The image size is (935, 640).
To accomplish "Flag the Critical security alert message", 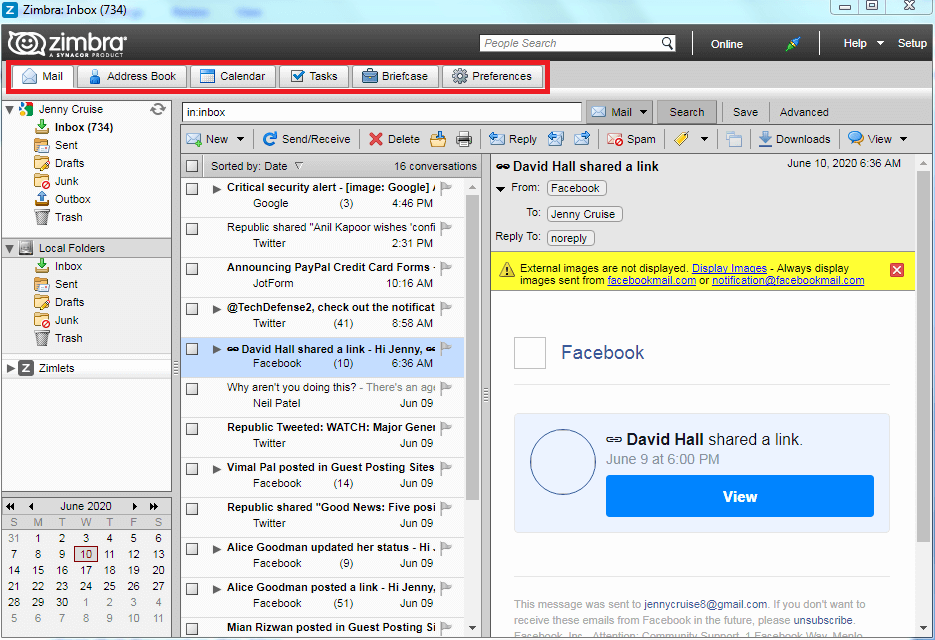I will click(x=445, y=187).
